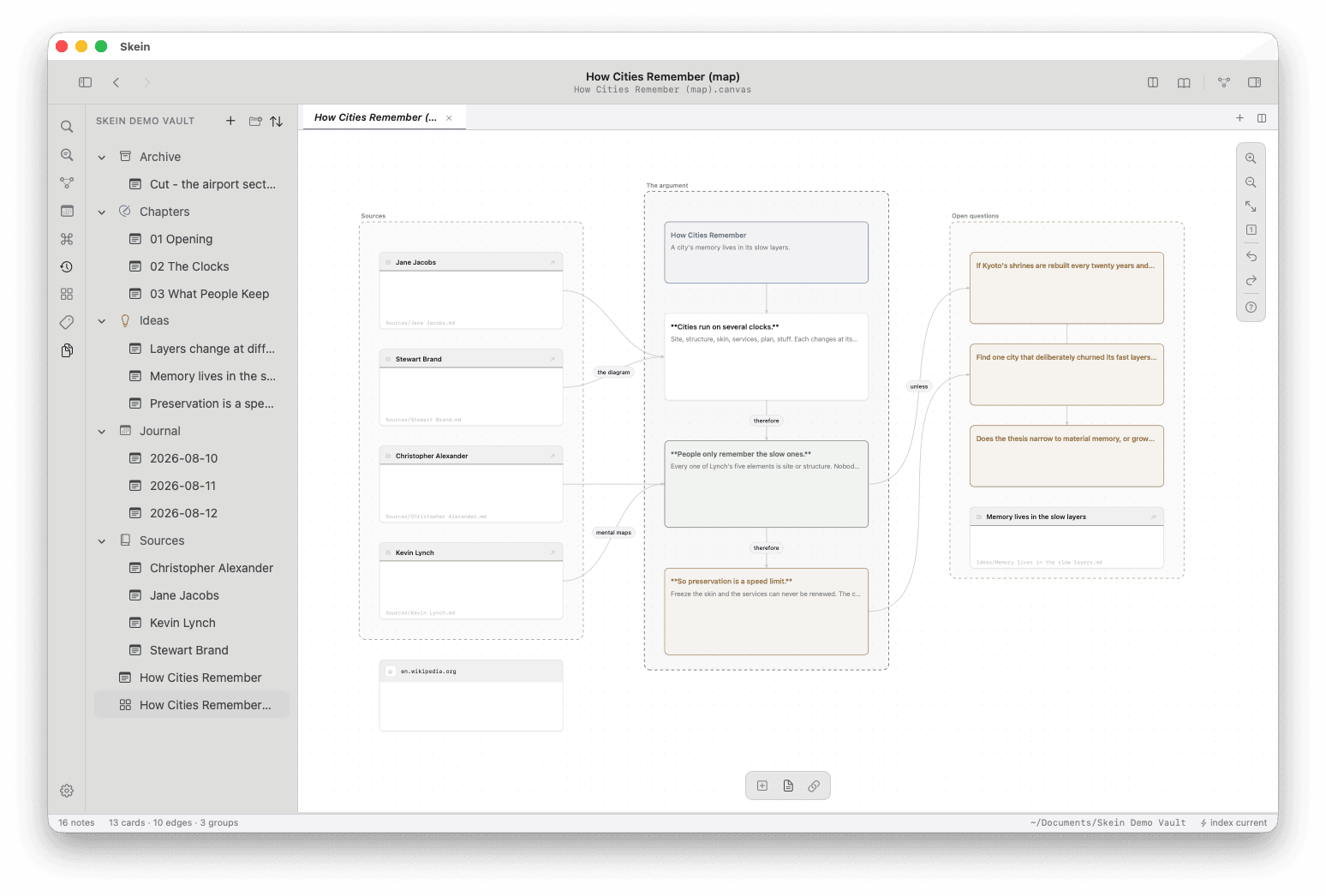
Task: Collapse the Ideas folder
Action: click(x=102, y=321)
